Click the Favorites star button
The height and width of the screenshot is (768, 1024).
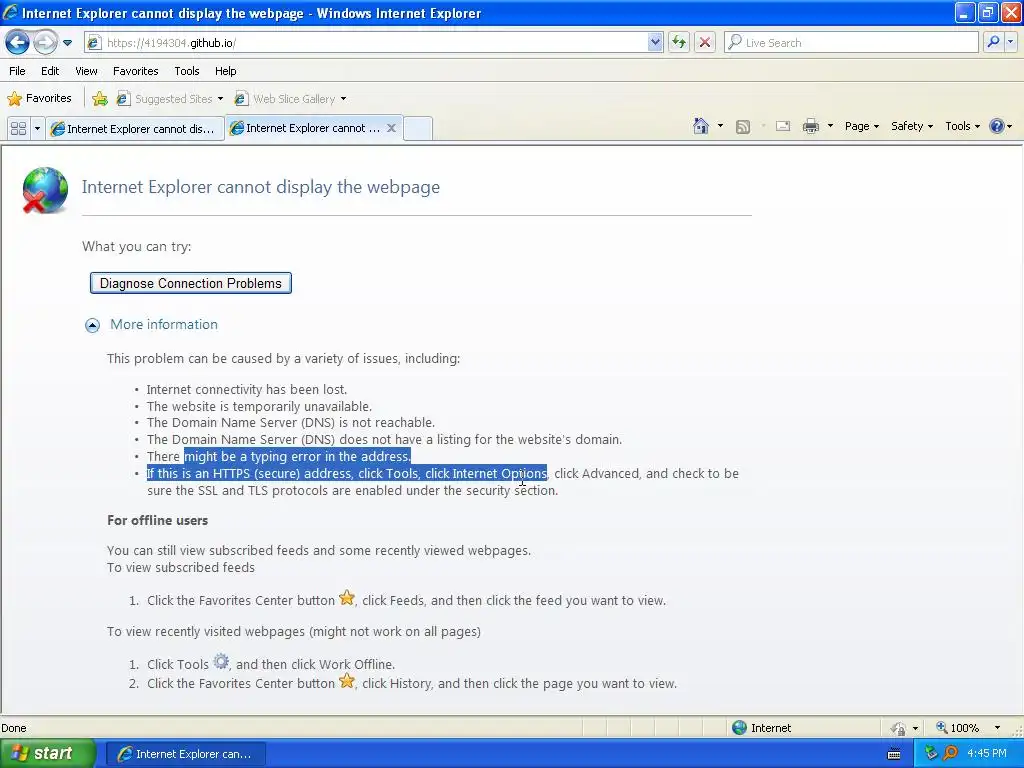tap(39, 99)
